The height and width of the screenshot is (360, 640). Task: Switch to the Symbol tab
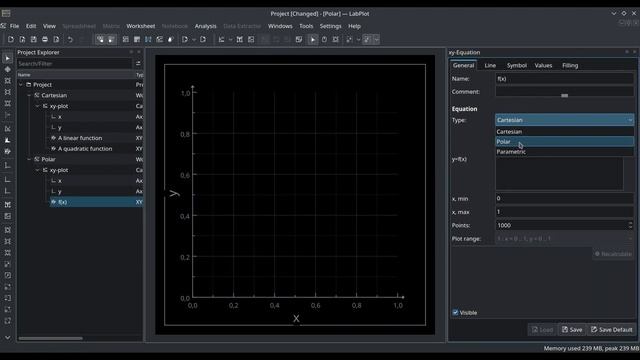pyautogui.click(x=517, y=65)
